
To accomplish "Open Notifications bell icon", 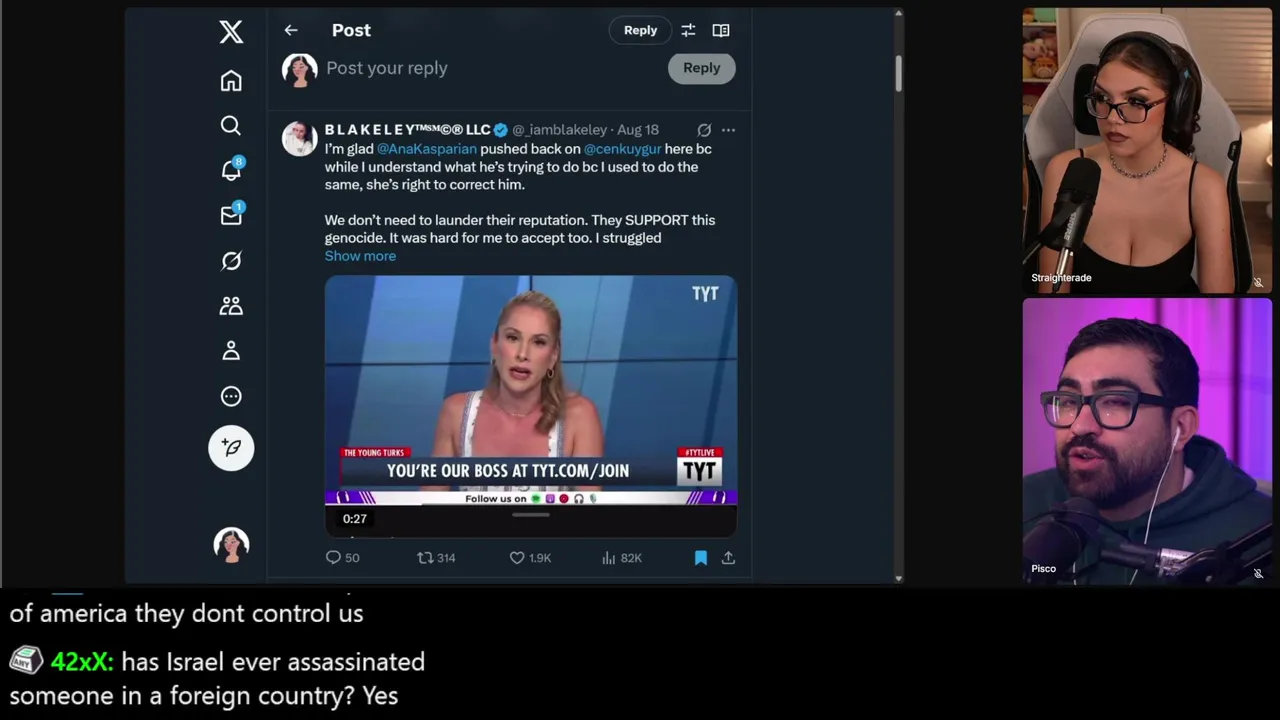I will click(231, 170).
